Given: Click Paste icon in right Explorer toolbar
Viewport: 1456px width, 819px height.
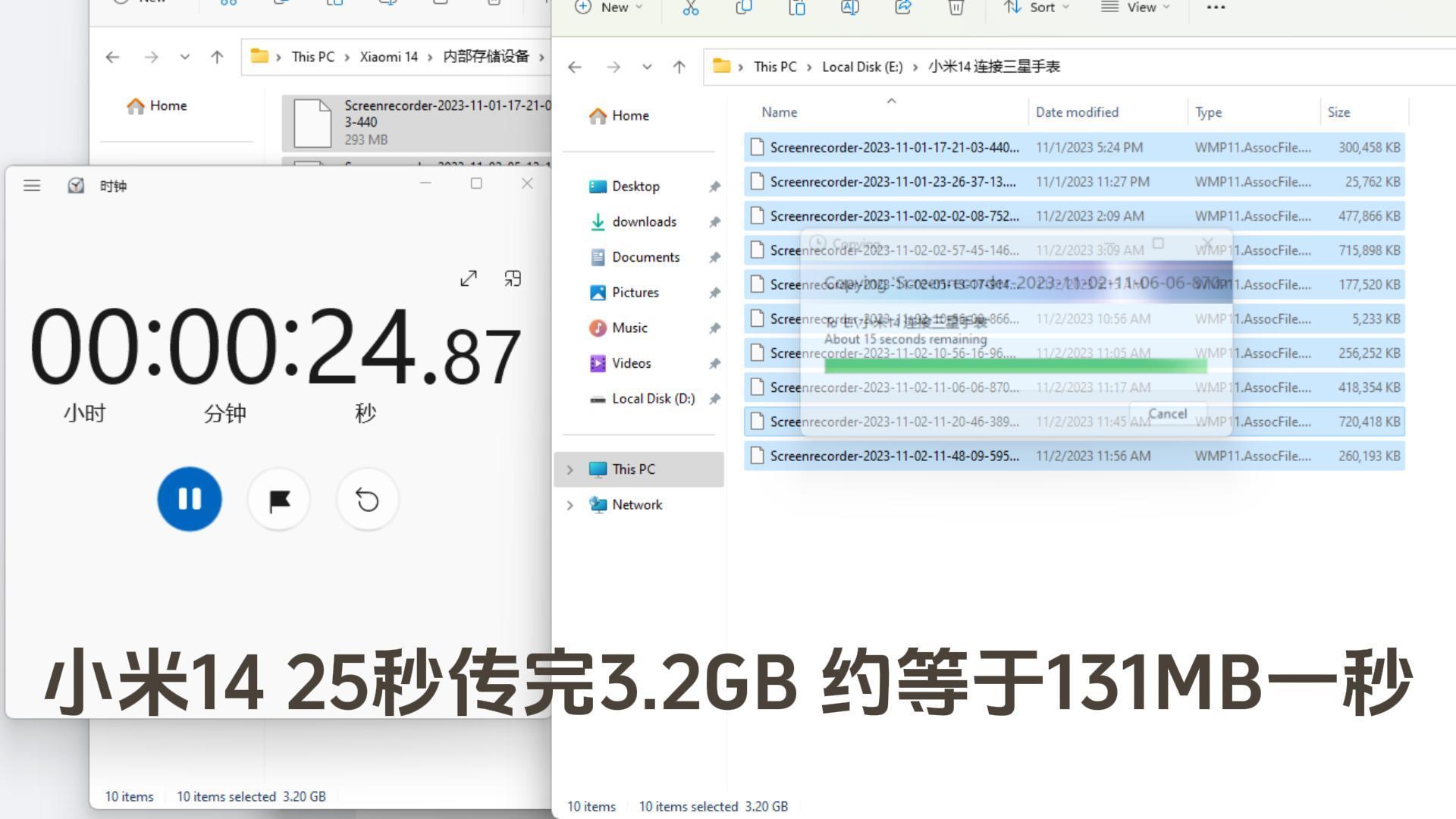Looking at the screenshot, I should pos(796,8).
